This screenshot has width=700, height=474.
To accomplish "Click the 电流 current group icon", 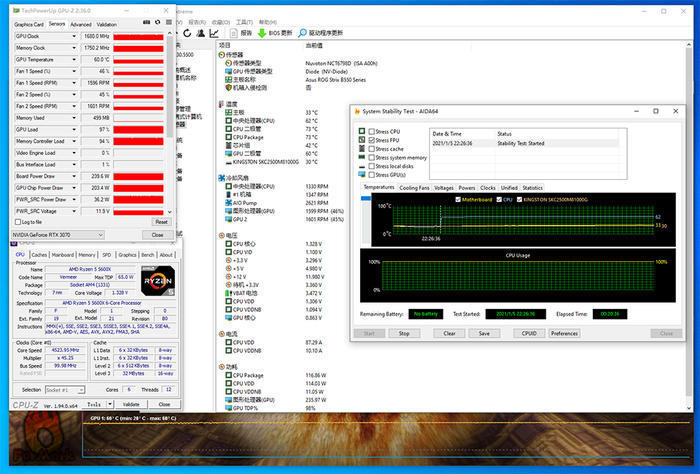I will 221,334.
